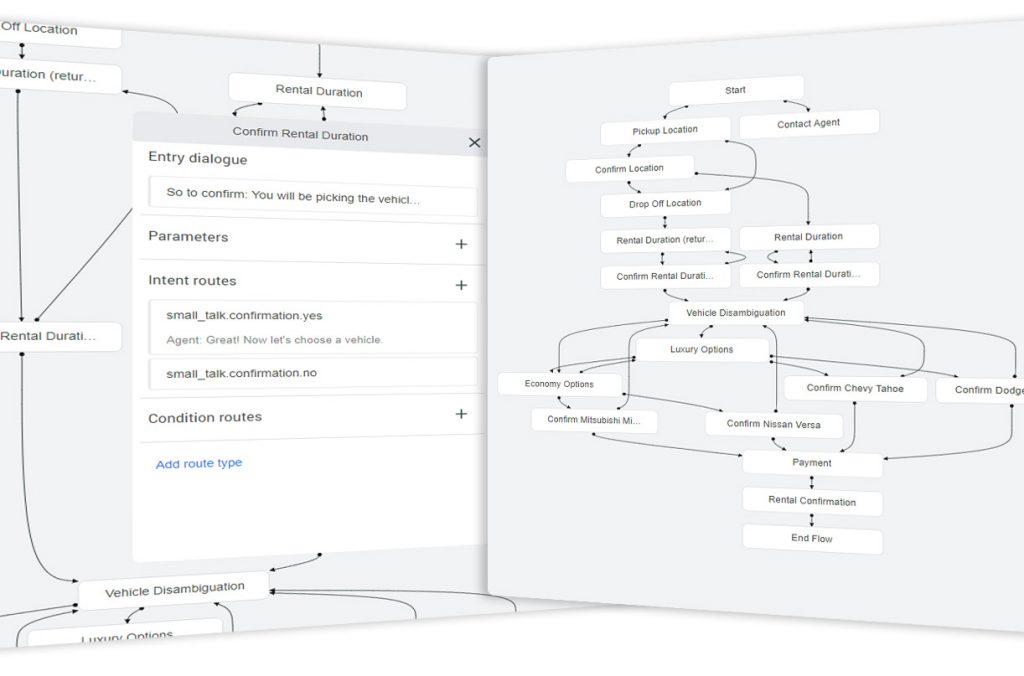Viewport: 1024px width, 676px height.
Task: Open the Entry dialogue text field
Action: [x=312, y=197]
